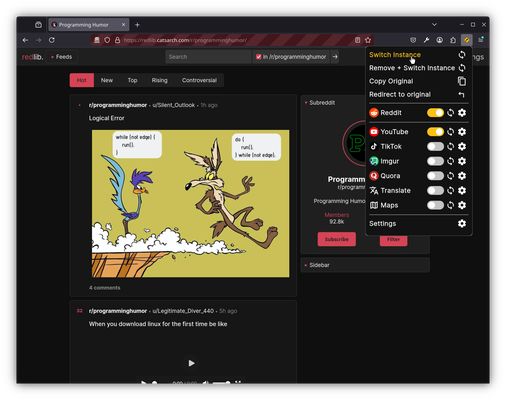Switch instance for Reddit row
Image resolution: width=506 pixels, height=400 pixels.
450,113
